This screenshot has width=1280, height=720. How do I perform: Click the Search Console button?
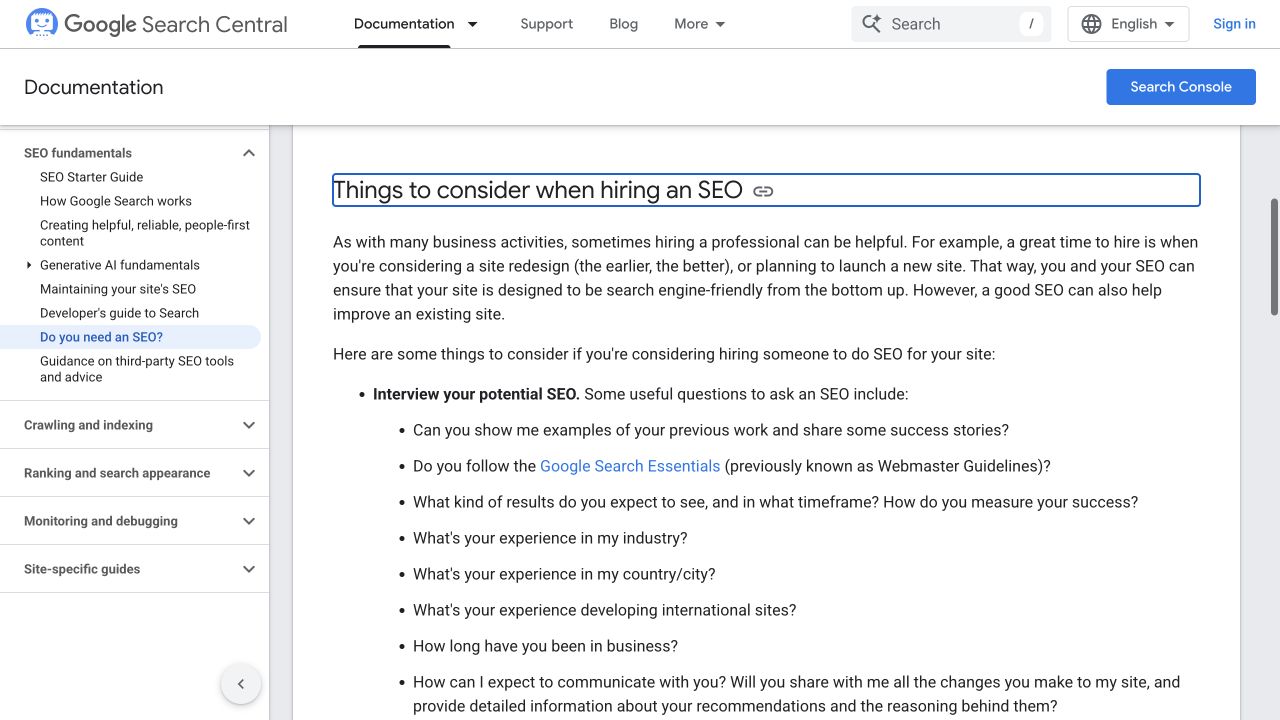pyautogui.click(x=1181, y=87)
